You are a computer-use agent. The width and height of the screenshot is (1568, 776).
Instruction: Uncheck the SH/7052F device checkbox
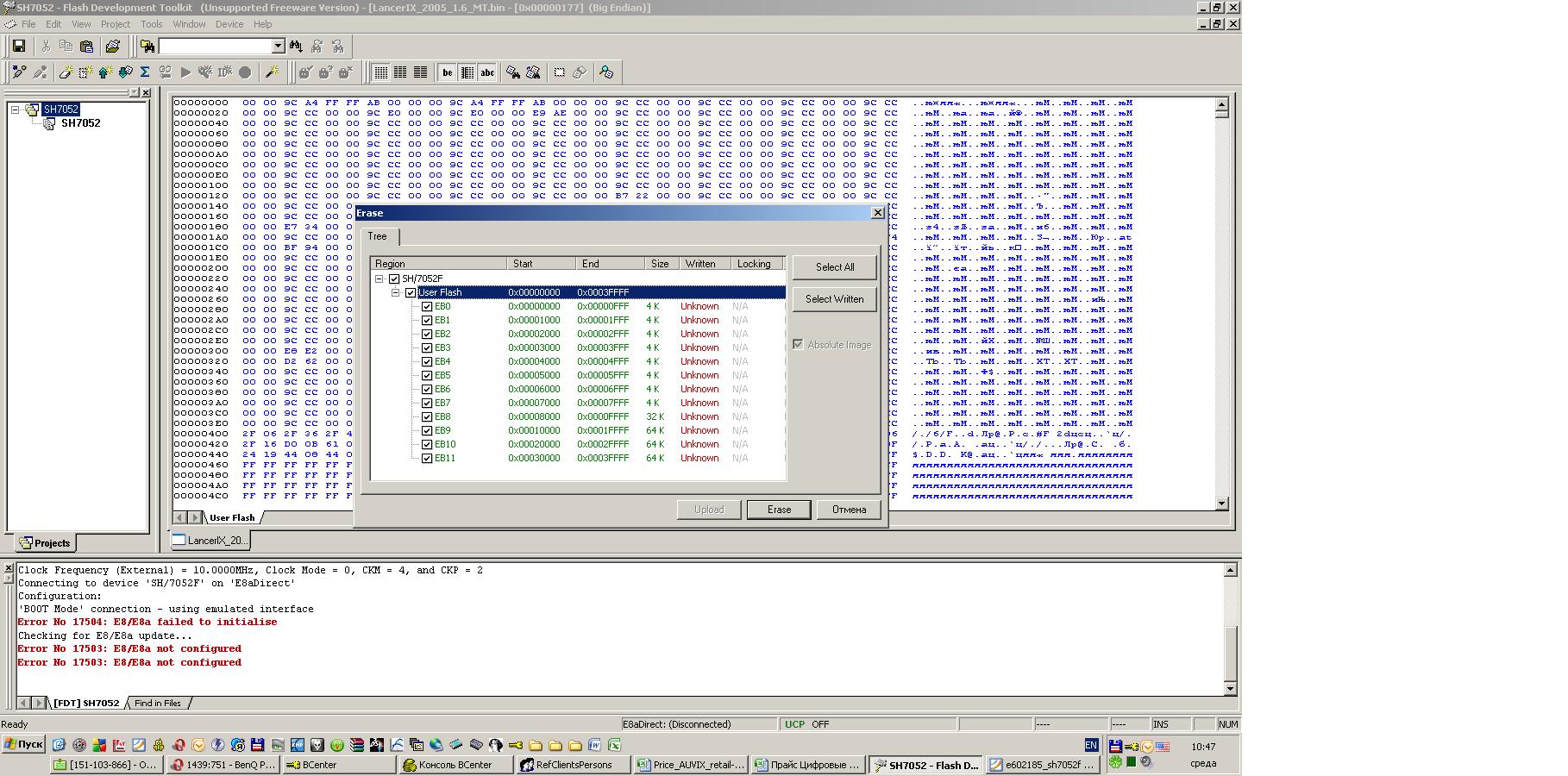click(394, 278)
